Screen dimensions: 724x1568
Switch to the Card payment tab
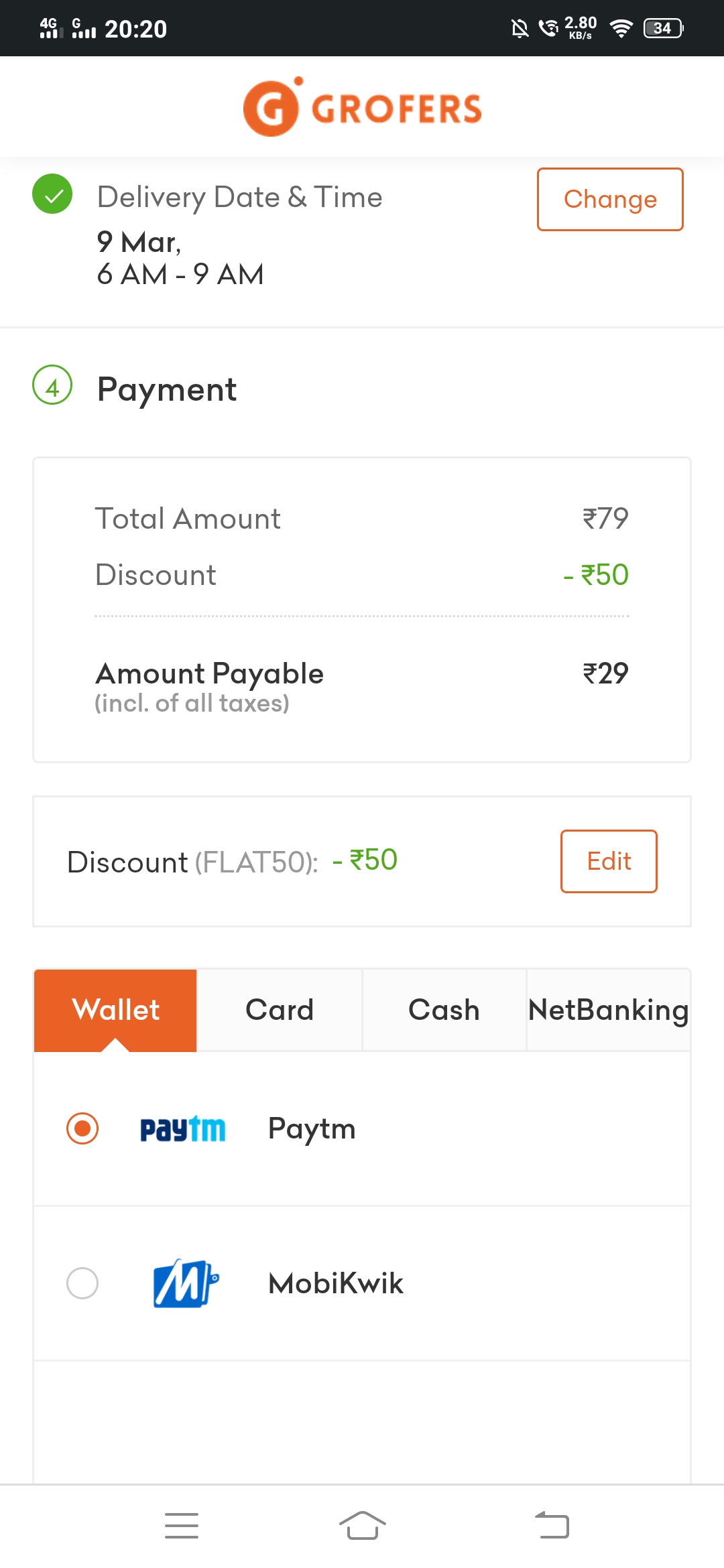pyautogui.click(x=280, y=1010)
